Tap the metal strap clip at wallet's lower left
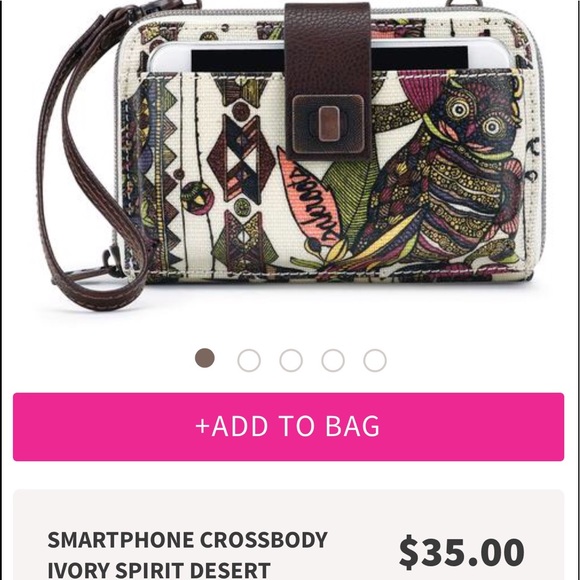Image resolution: width=580 pixels, height=580 pixels. (x=111, y=263)
